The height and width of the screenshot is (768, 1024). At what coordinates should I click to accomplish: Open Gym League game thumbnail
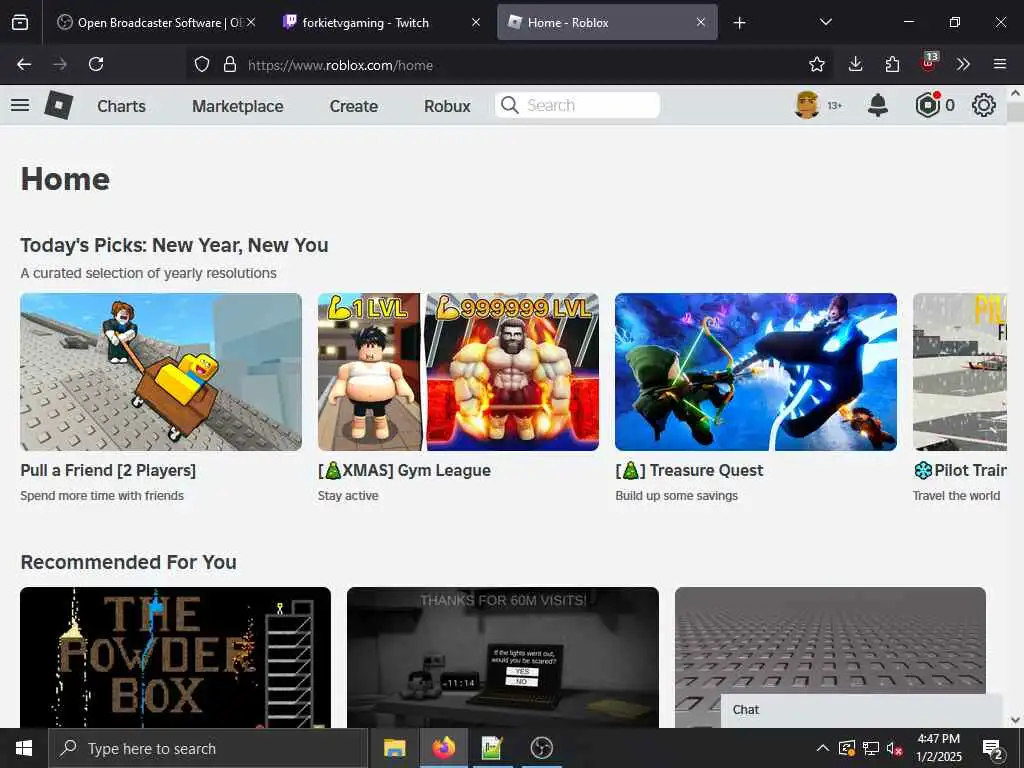click(x=458, y=372)
